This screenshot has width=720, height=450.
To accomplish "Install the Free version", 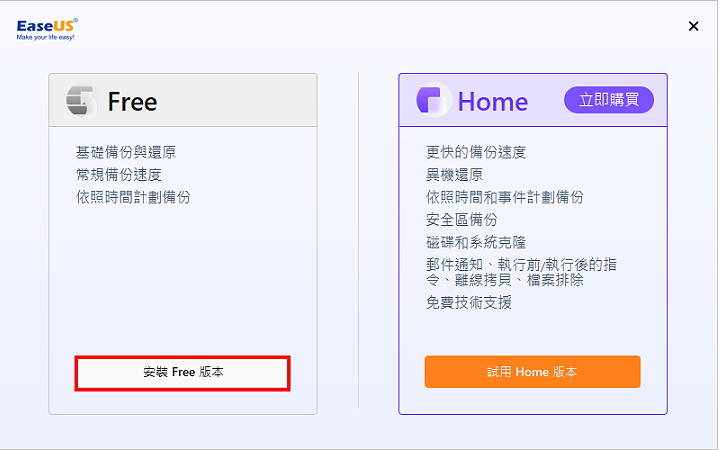I will pyautogui.click(x=183, y=373).
